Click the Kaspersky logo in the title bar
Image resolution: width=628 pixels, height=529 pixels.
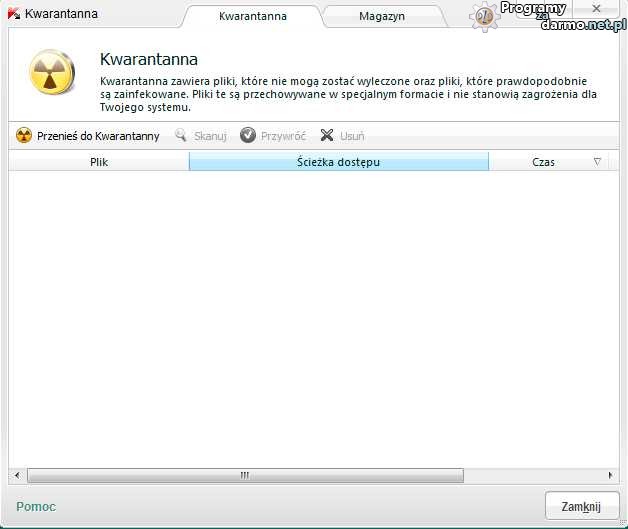pyautogui.click(x=13, y=14)
